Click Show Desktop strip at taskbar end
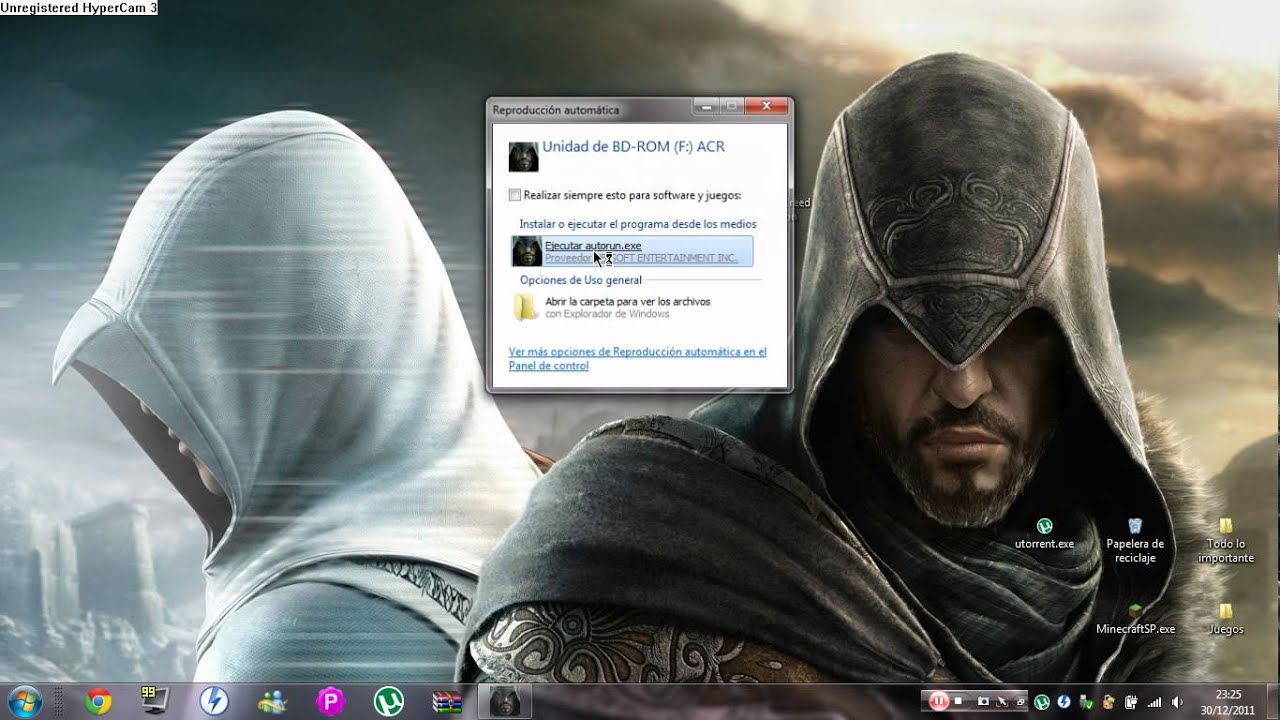This screenshot has width=1280, height=720. pos(1272,702)
